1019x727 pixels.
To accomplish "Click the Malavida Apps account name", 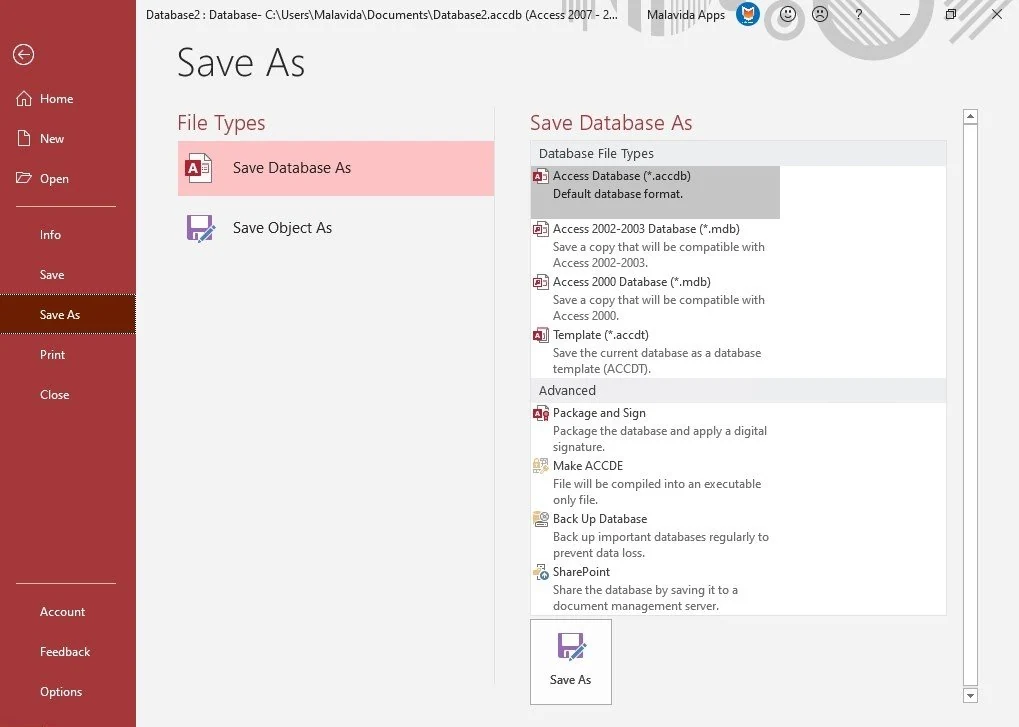I will click(x=686, y=15).
